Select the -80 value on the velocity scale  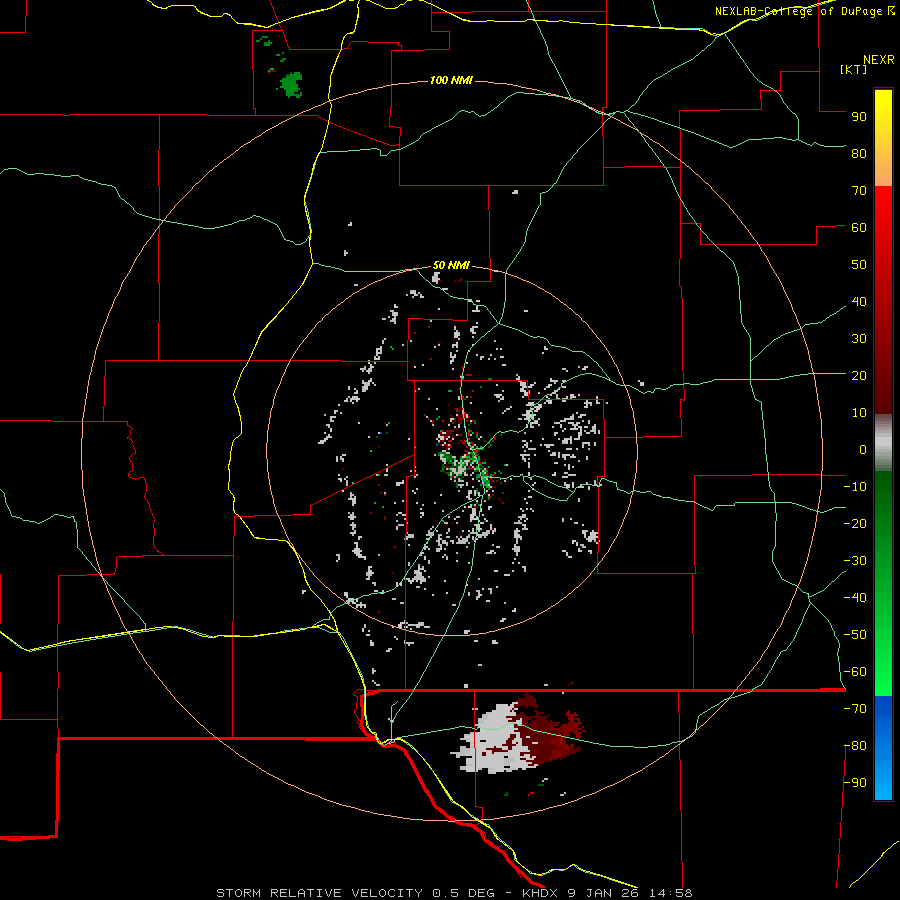pyautogui.click(x=855, y=746)
